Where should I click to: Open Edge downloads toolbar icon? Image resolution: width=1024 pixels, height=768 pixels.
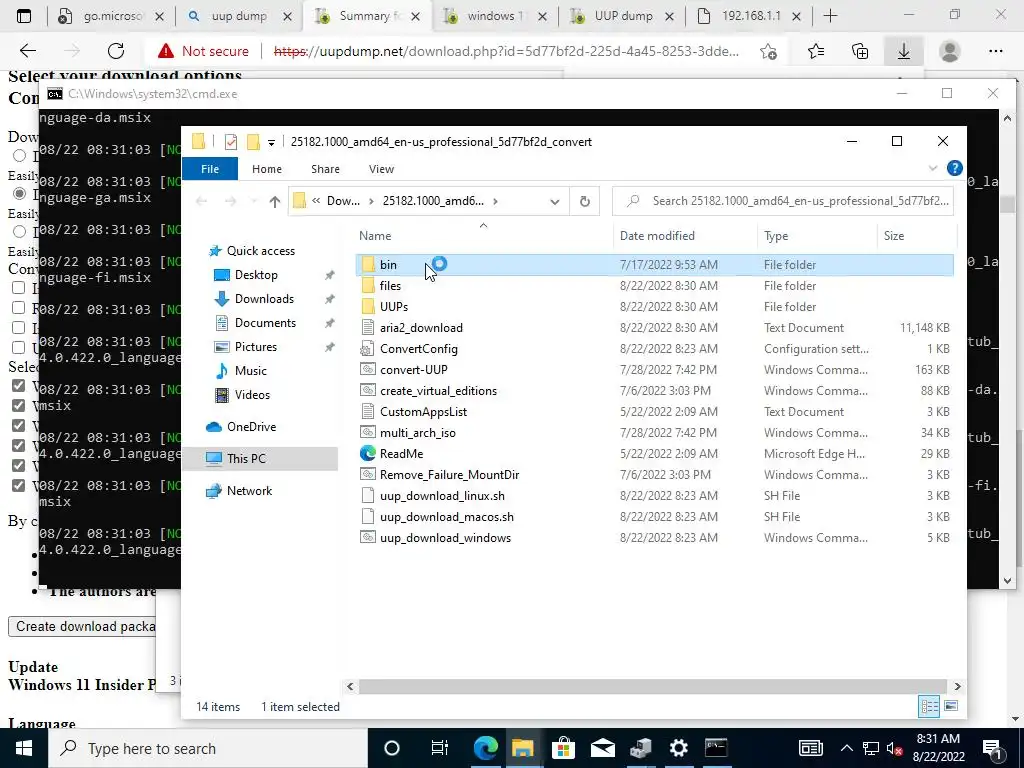pos(904,51)
